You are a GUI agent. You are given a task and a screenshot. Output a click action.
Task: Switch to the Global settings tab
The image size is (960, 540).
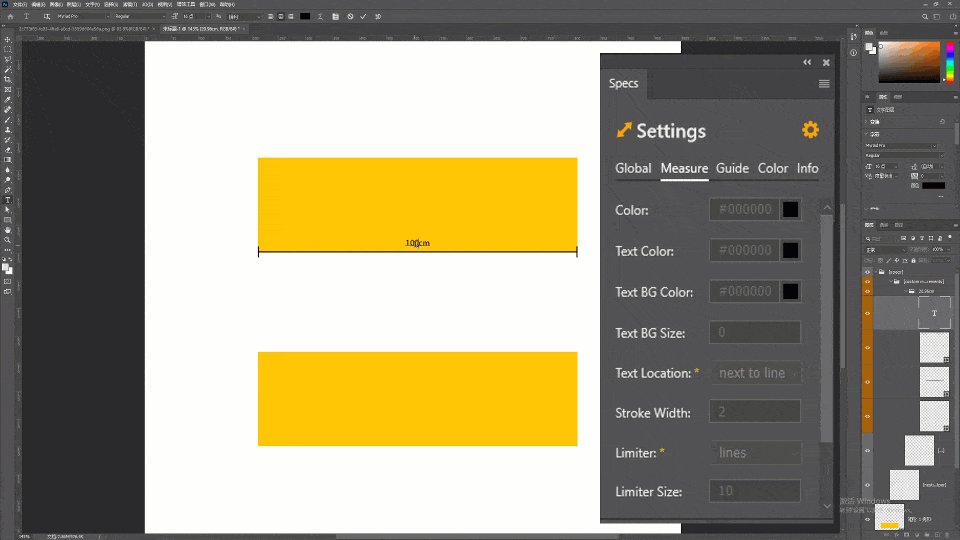pyautogui.click(x=633, y=168)
